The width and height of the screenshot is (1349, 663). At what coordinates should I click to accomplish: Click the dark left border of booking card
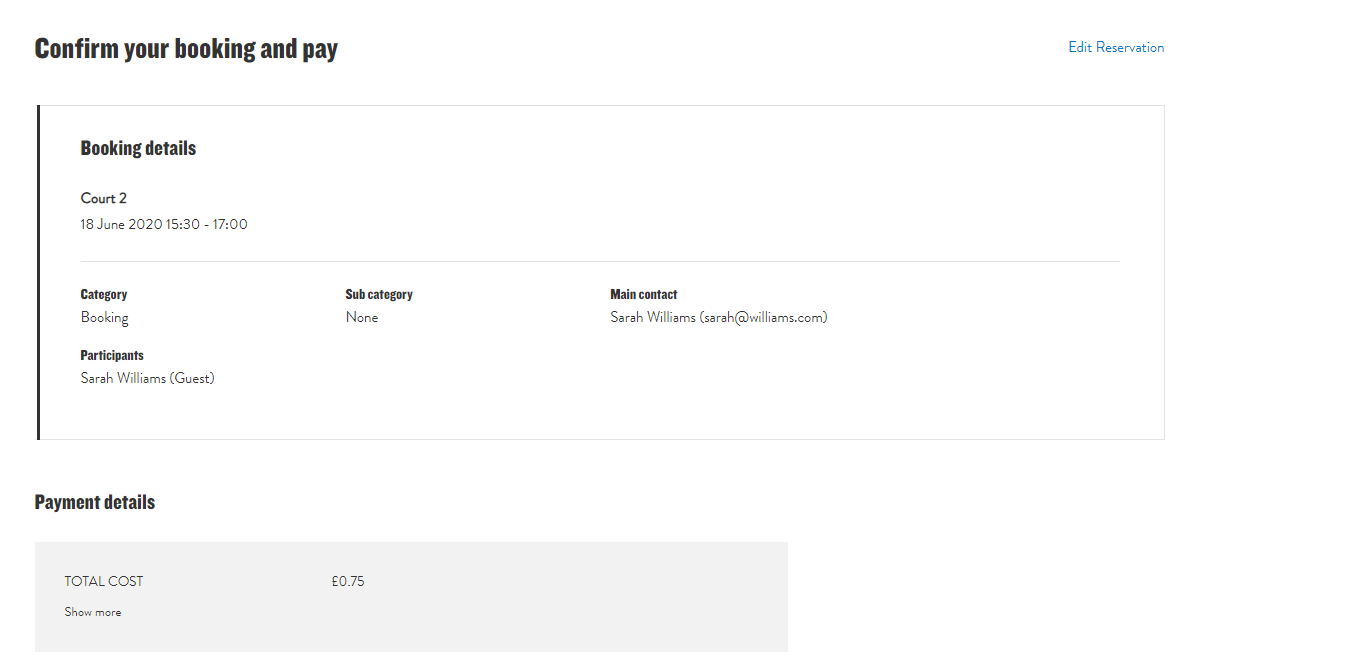pyautogui.click(x=38, y=272)
